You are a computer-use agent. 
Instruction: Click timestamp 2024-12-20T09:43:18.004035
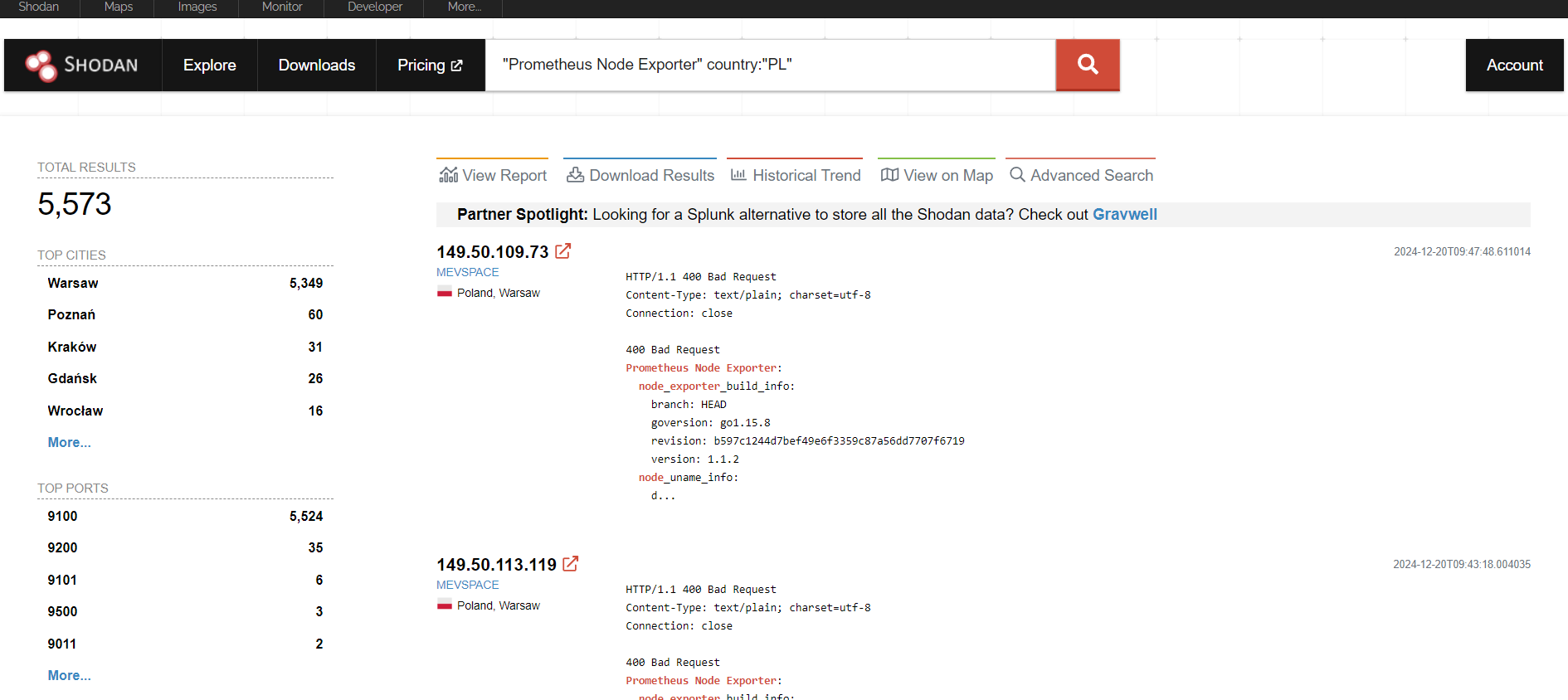coord(1462,564)
